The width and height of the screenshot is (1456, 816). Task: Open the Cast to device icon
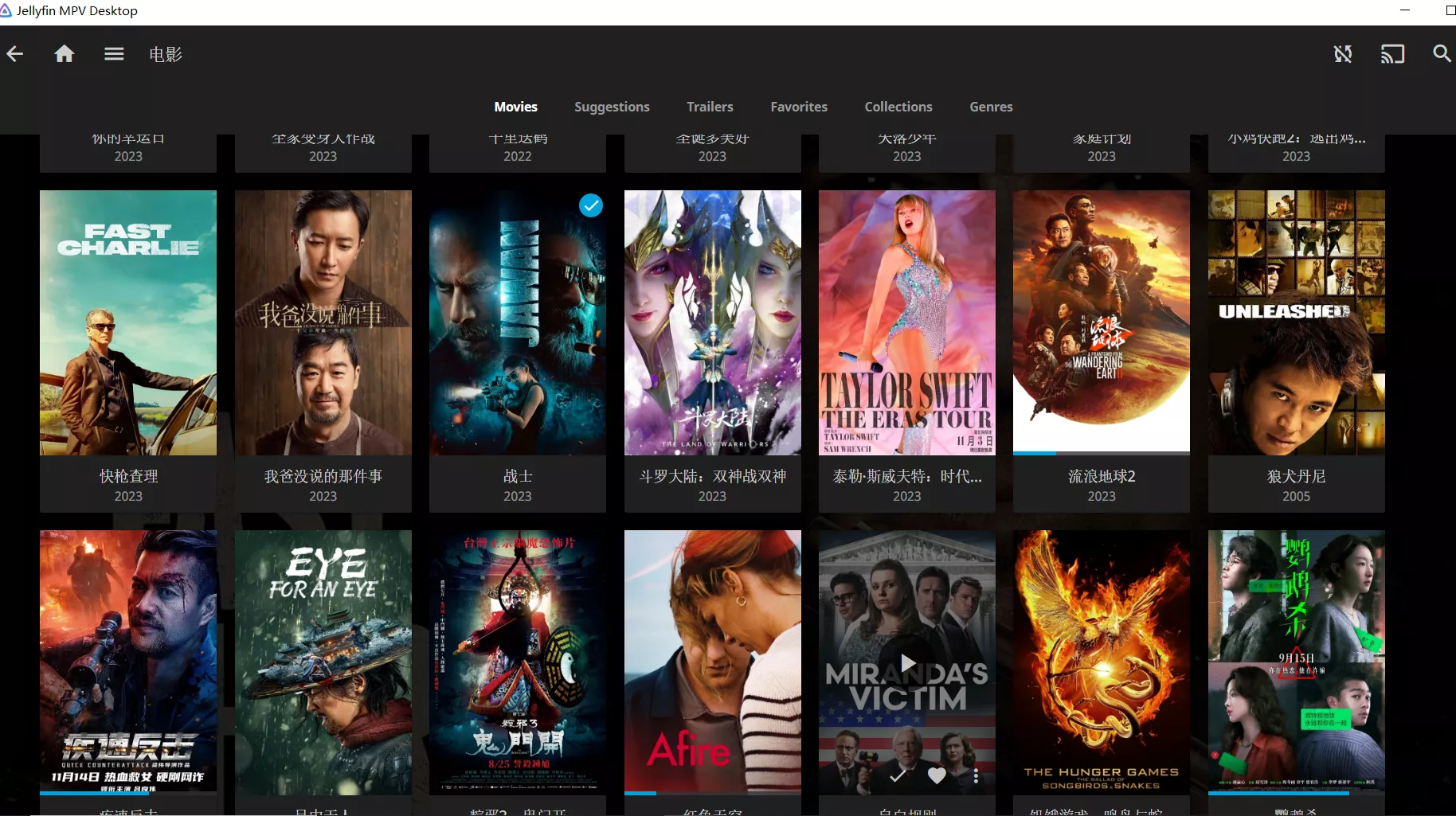(x=1392, y=54)
